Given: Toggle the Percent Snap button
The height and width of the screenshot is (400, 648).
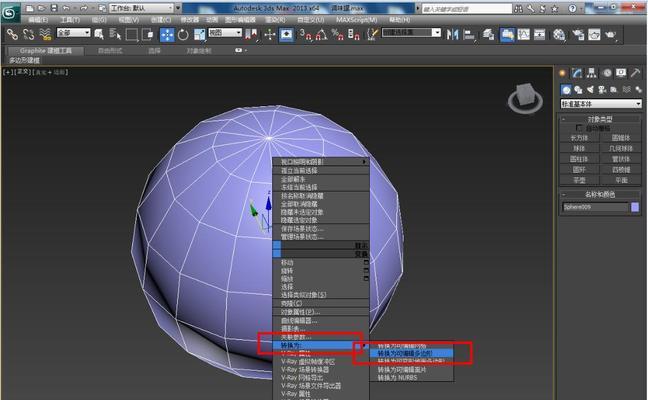Looking at the screenshot, I should tap(338, 34).
